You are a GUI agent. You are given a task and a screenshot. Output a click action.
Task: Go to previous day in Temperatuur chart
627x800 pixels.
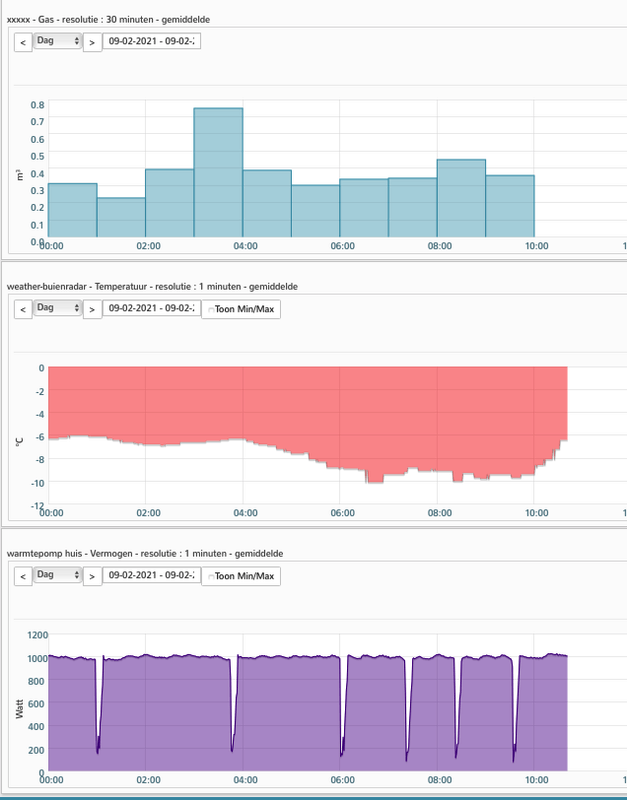(23, 309)
